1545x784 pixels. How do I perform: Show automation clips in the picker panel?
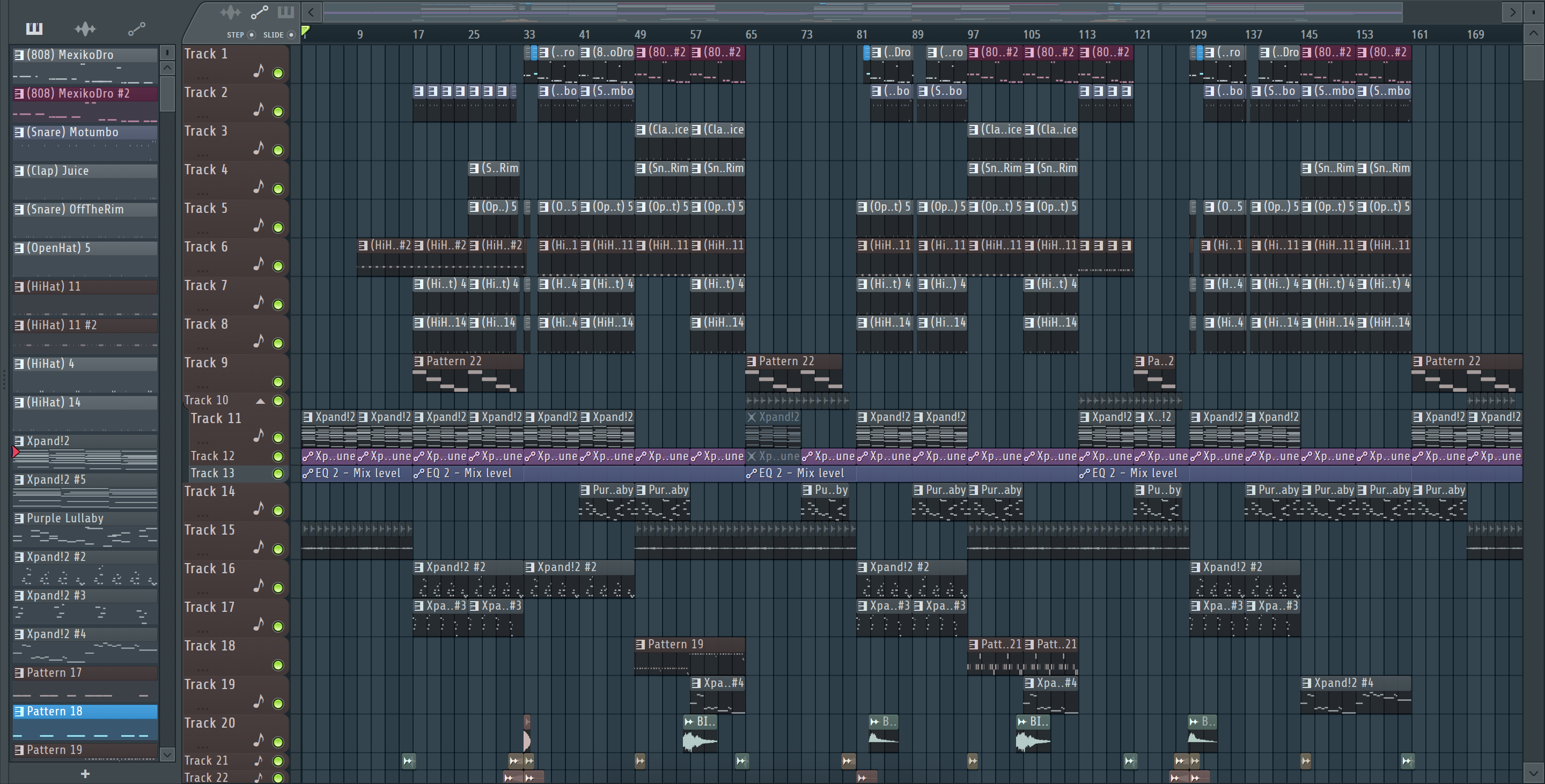click(136, 29)
